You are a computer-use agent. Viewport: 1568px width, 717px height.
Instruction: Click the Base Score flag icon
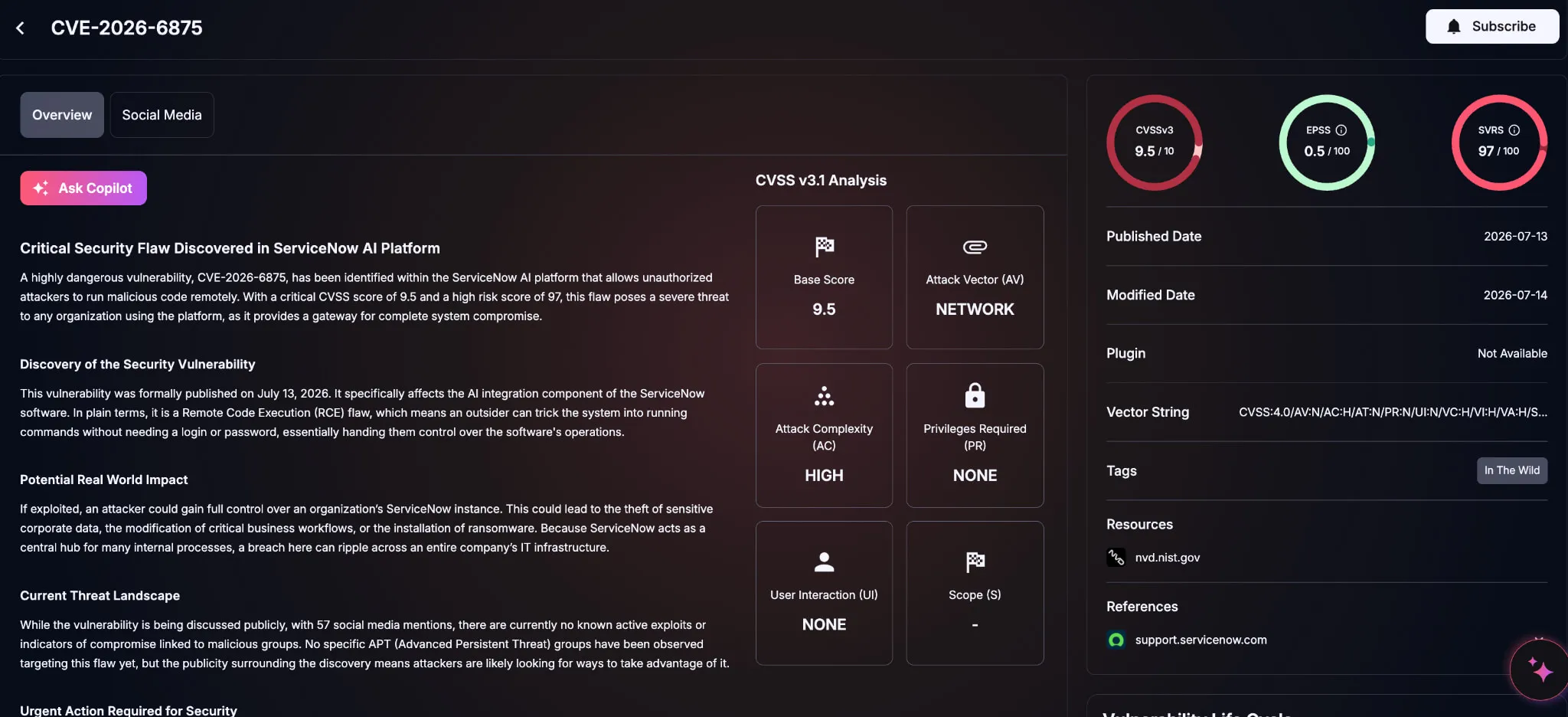[x=824, y=247]
